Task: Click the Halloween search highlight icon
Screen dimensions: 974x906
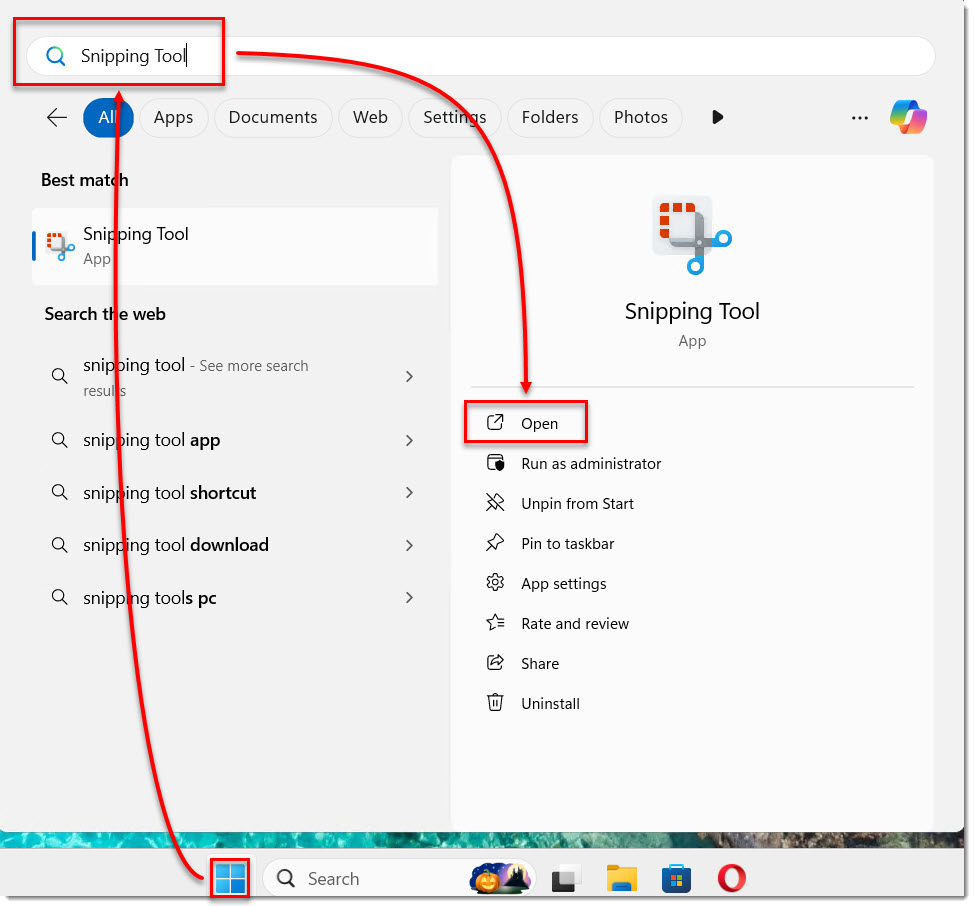Action: [501, 878]
